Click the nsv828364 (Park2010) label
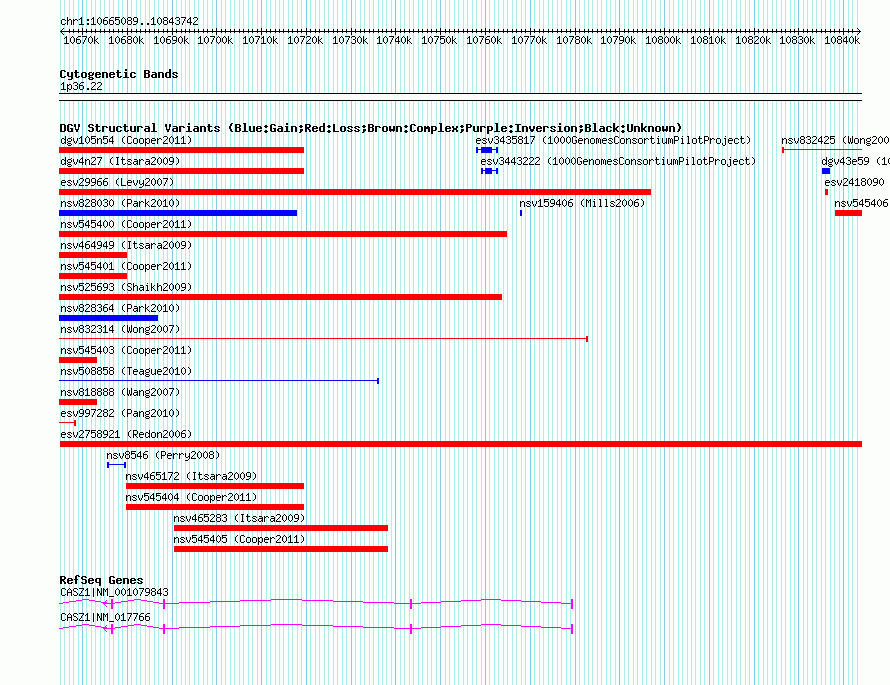 pyautogui.click(x=120, y=308)
